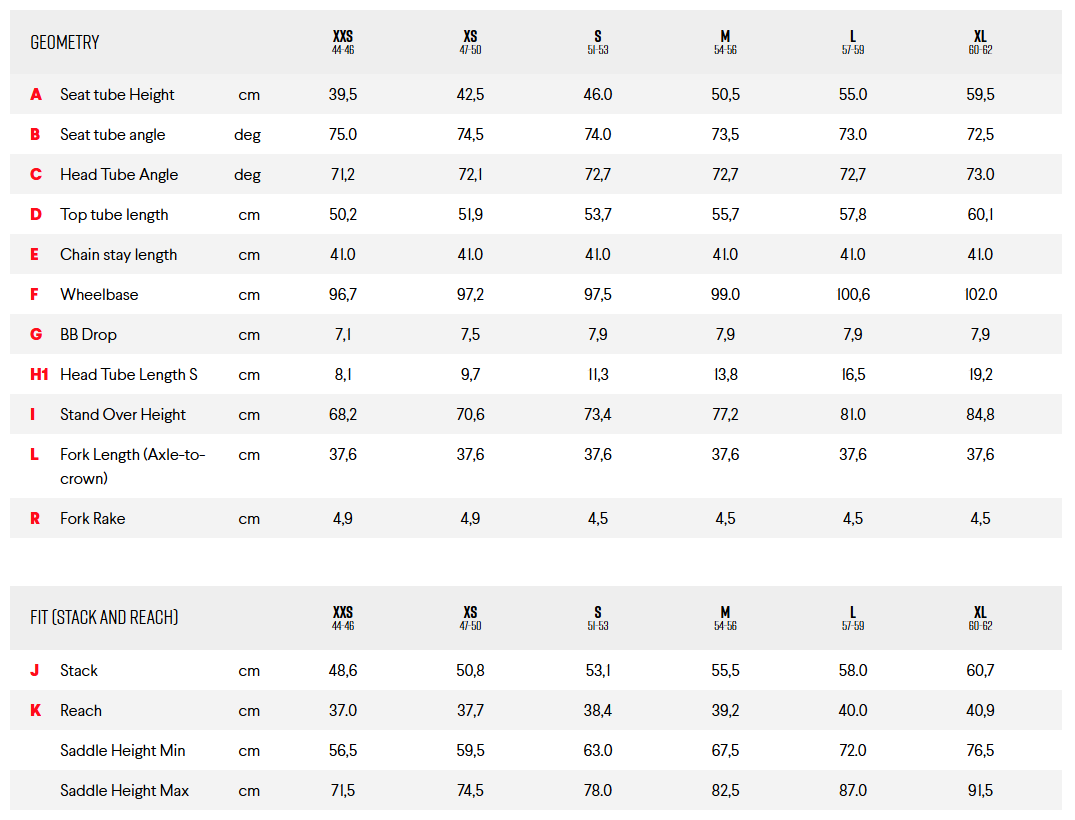Click the Saddle Height Max label
Image resolution: width=1075 pixels, height=820 pixels.
pos(124,790)
